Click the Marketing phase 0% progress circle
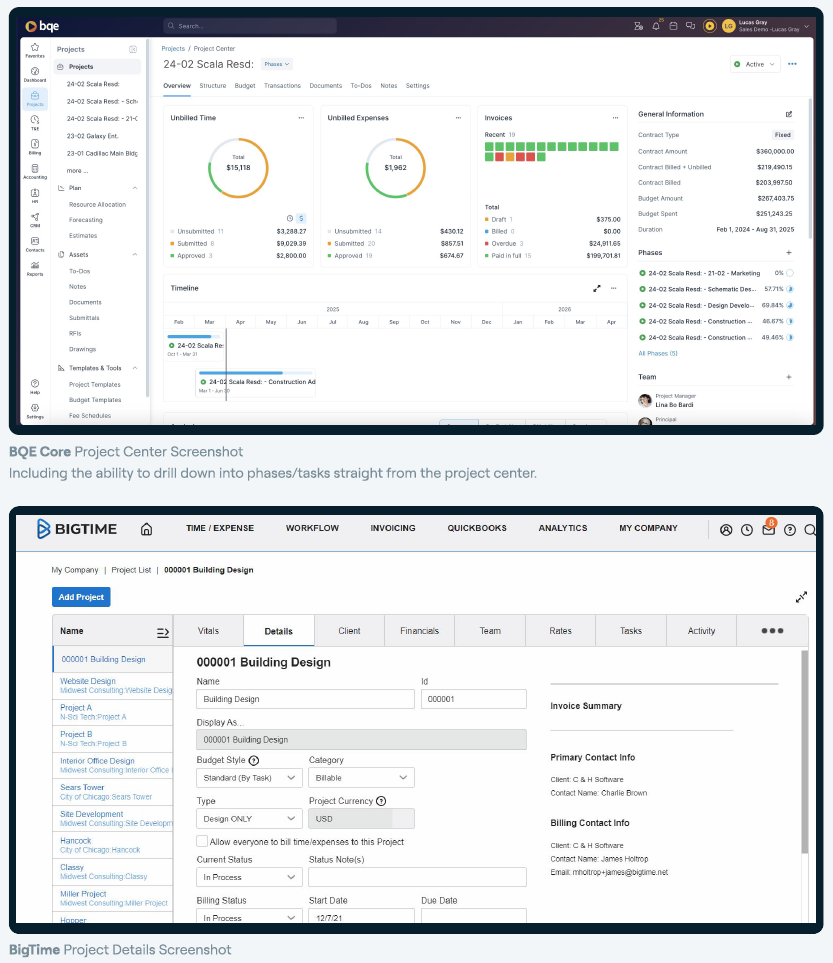833x963 pixels. tap(790, 273)
